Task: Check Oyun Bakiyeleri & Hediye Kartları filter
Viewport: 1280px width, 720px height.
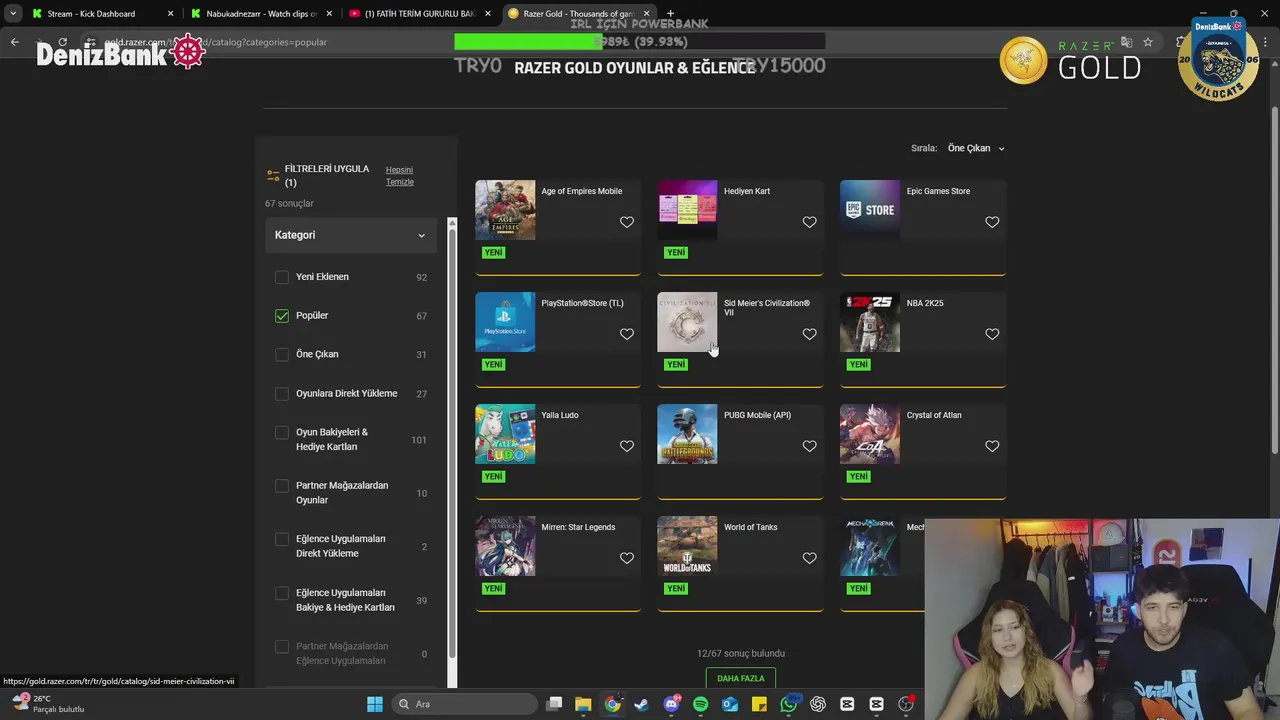Action: 282,433
